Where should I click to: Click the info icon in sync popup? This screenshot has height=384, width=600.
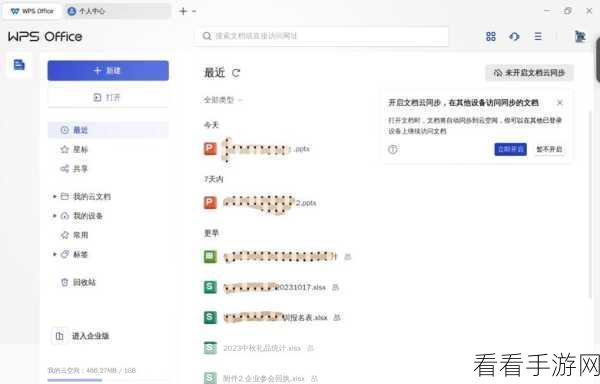(393, 149)
